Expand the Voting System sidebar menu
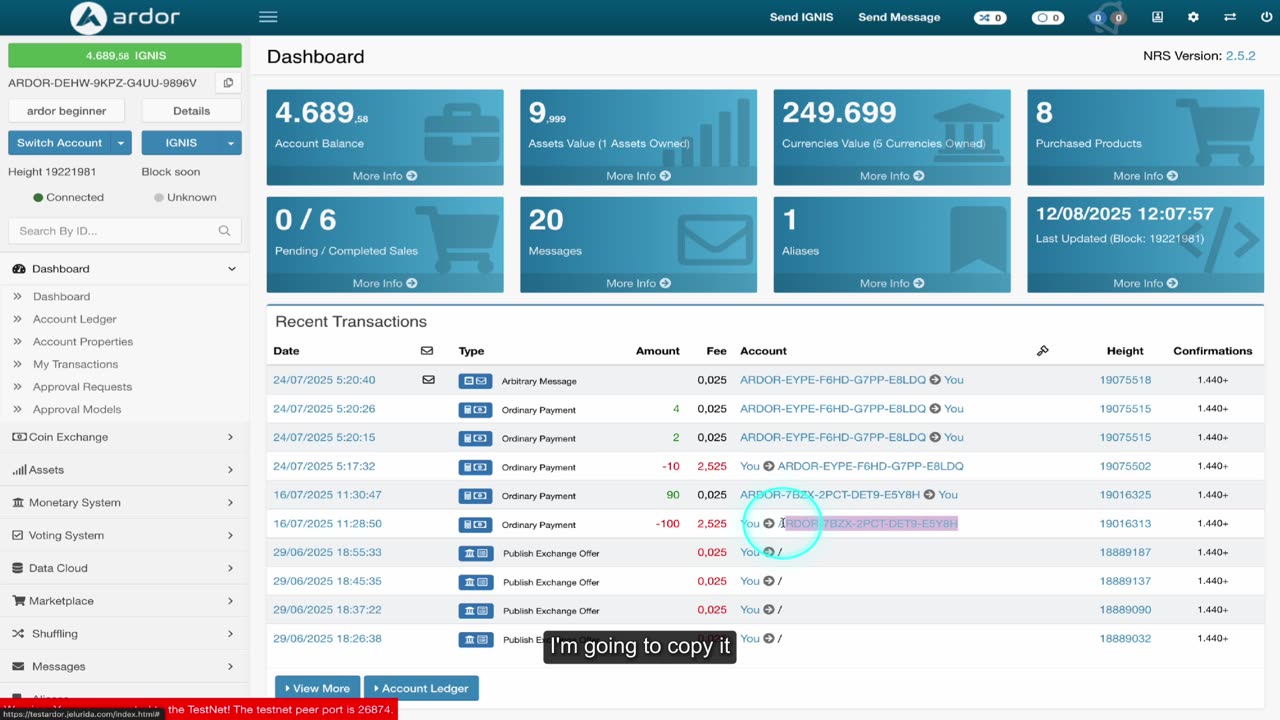 (125, 536)
